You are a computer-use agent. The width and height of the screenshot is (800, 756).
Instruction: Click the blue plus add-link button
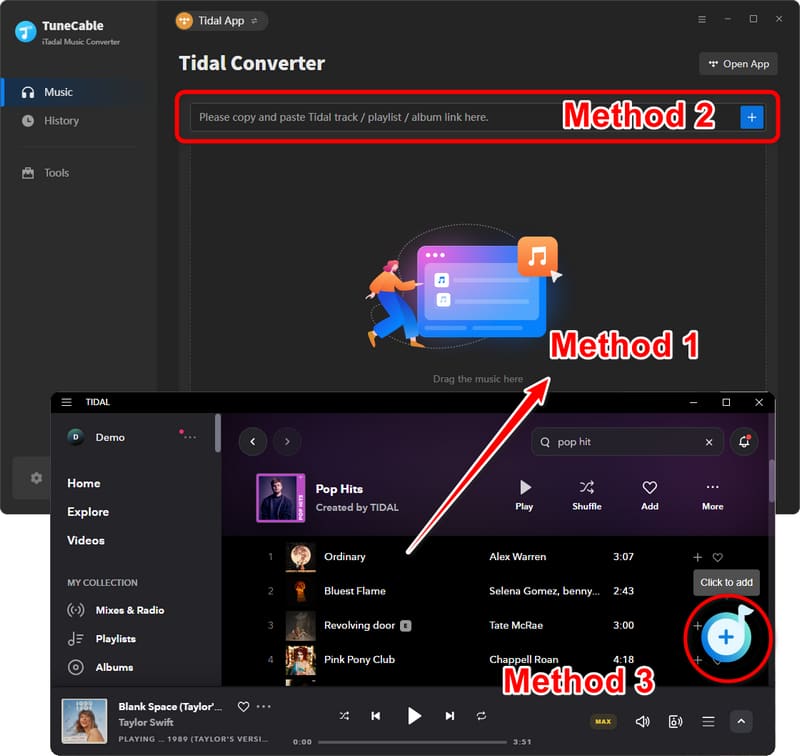752,117
